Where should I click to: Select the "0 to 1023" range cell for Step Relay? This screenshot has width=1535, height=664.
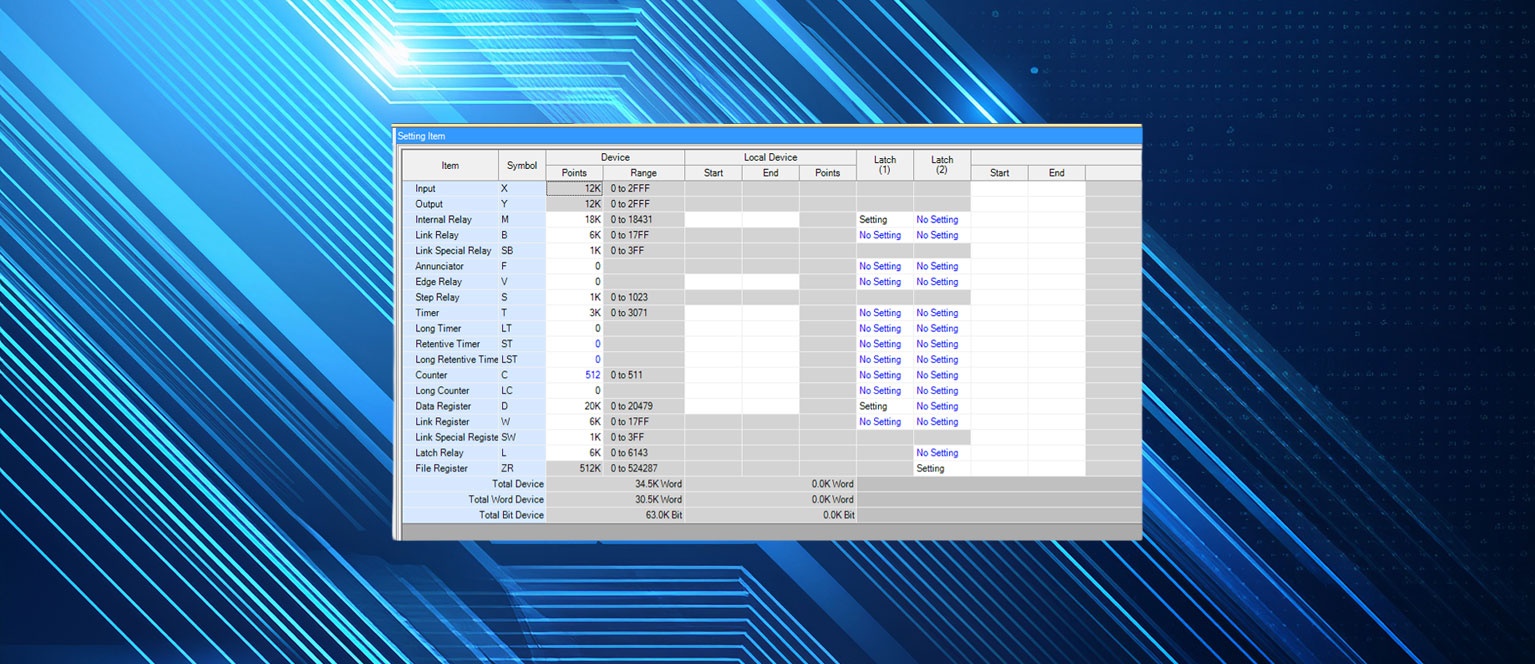tap(643, 297)
